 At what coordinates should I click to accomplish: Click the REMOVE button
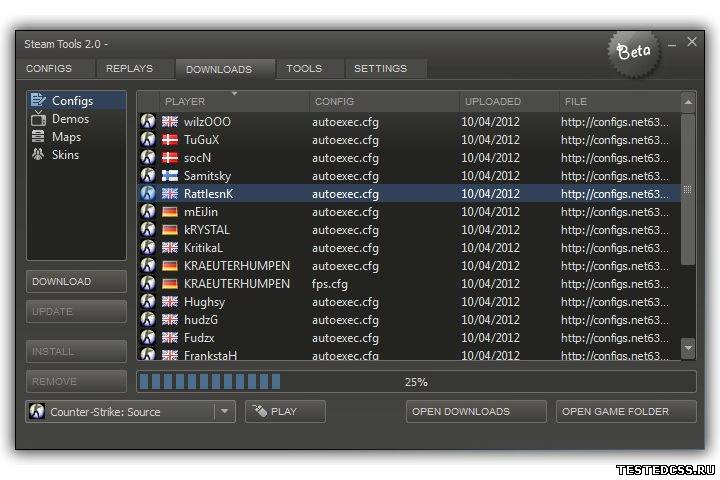pos(76,381)
